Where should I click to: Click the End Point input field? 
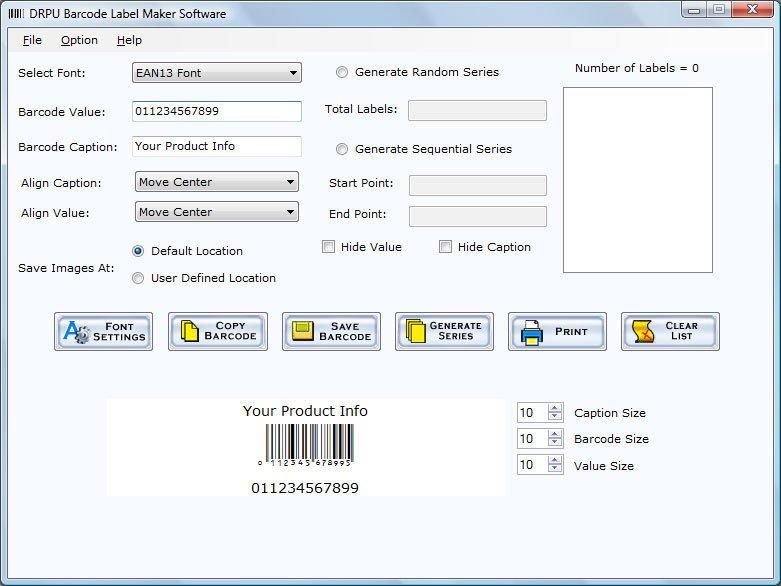[478, 216]
